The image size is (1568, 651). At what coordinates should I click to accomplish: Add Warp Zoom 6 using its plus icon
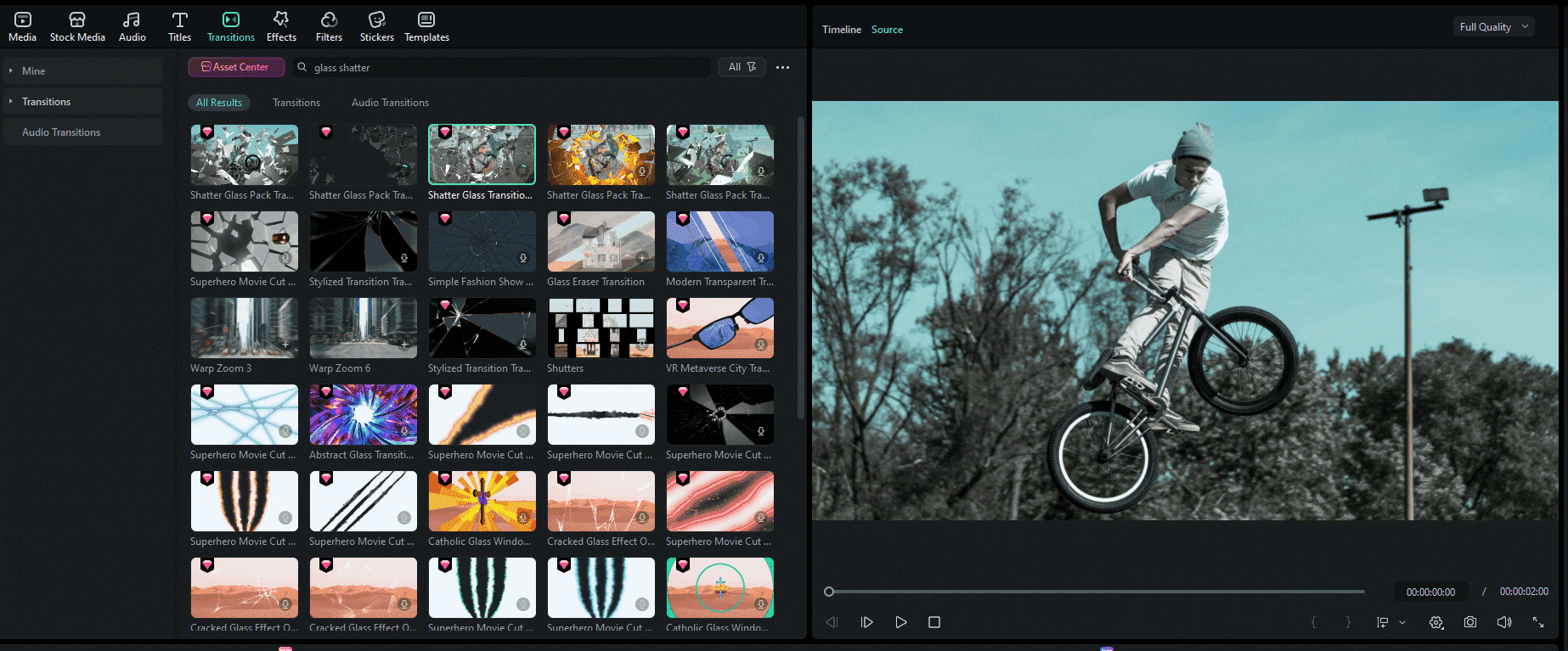pyautogui.click(x=404, y=345)
